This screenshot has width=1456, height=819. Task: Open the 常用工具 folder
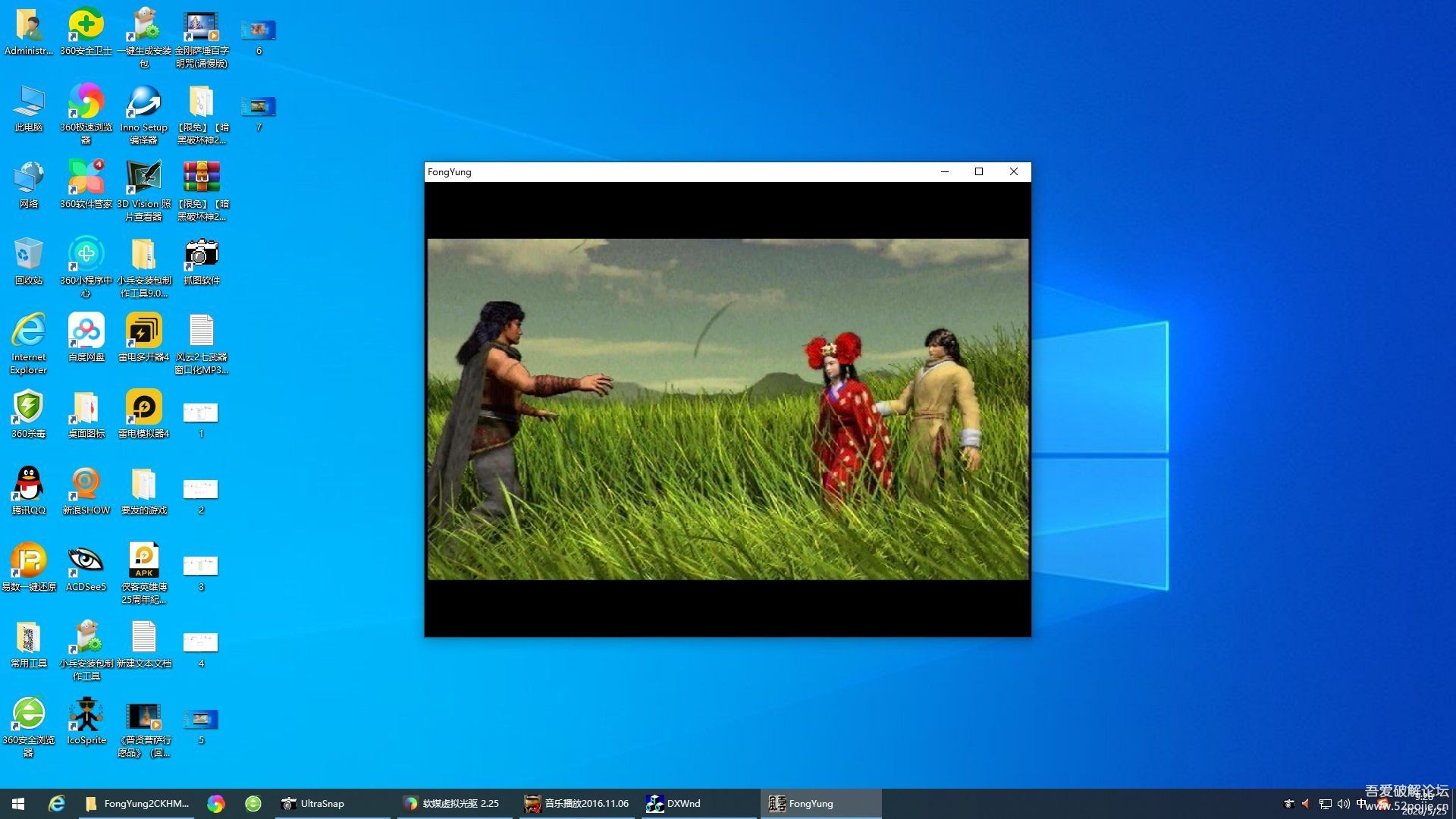click(x=29, y=645)
